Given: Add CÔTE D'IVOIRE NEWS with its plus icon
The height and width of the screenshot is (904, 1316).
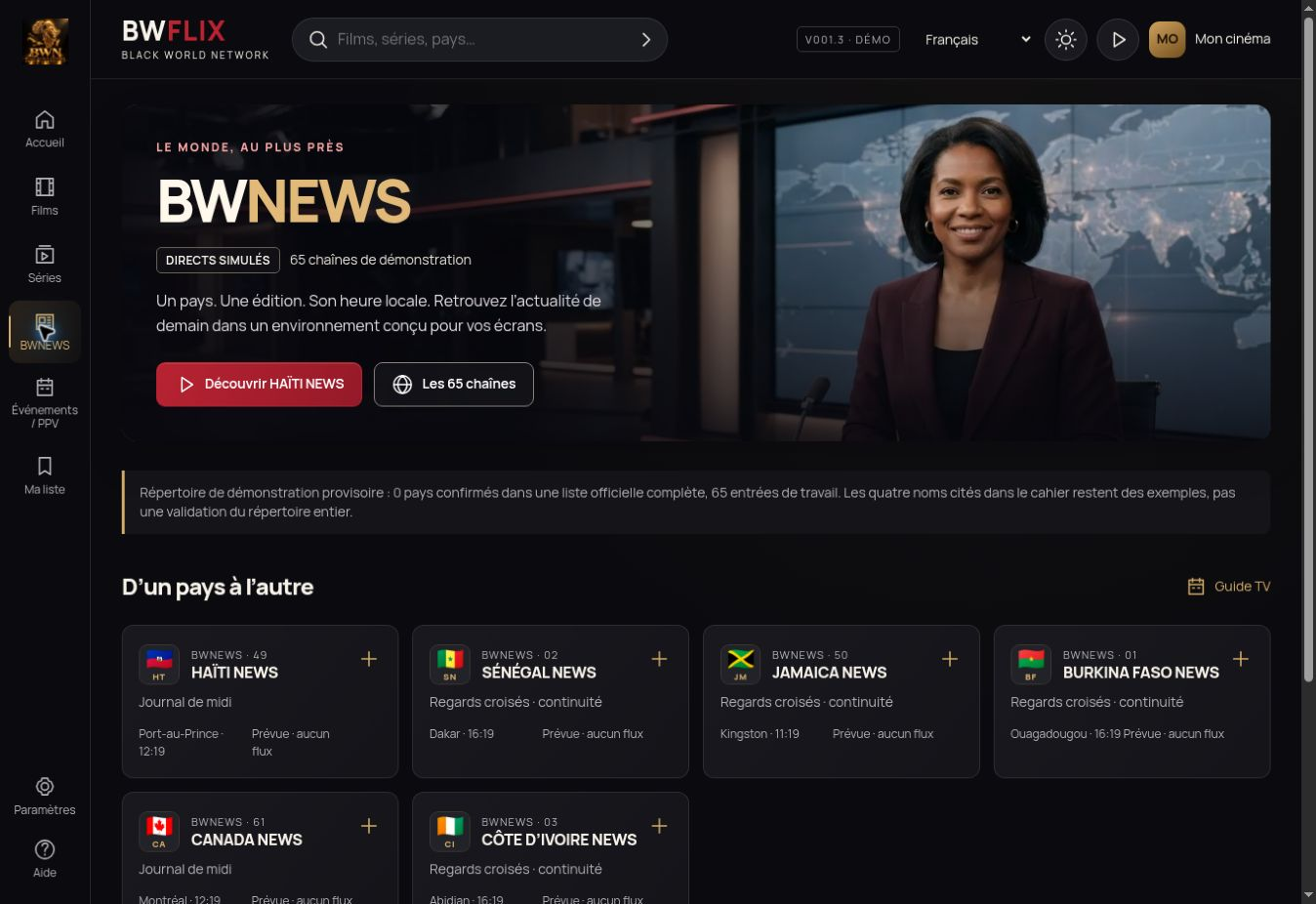Looking at the screenshot, I should 660,826.
